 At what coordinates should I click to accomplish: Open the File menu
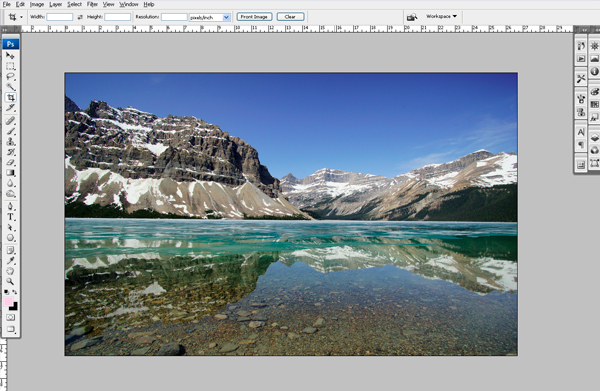7,4
